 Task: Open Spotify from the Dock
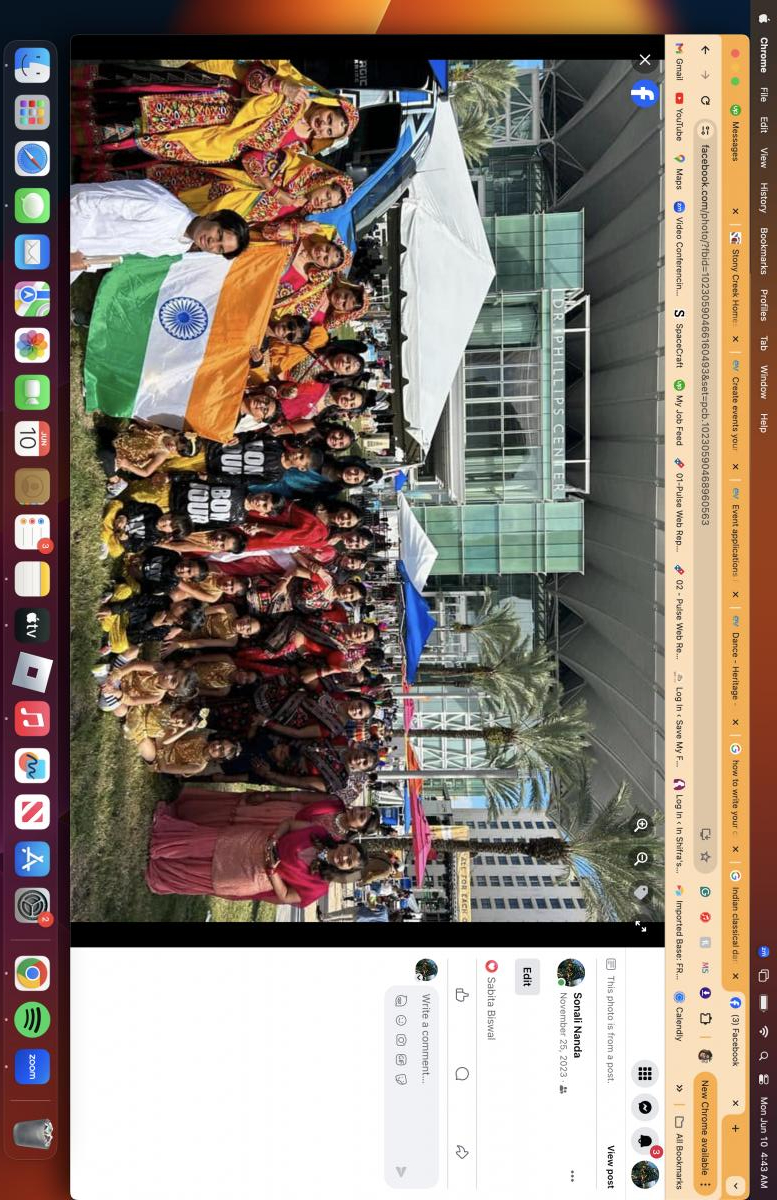point(32,1020)
